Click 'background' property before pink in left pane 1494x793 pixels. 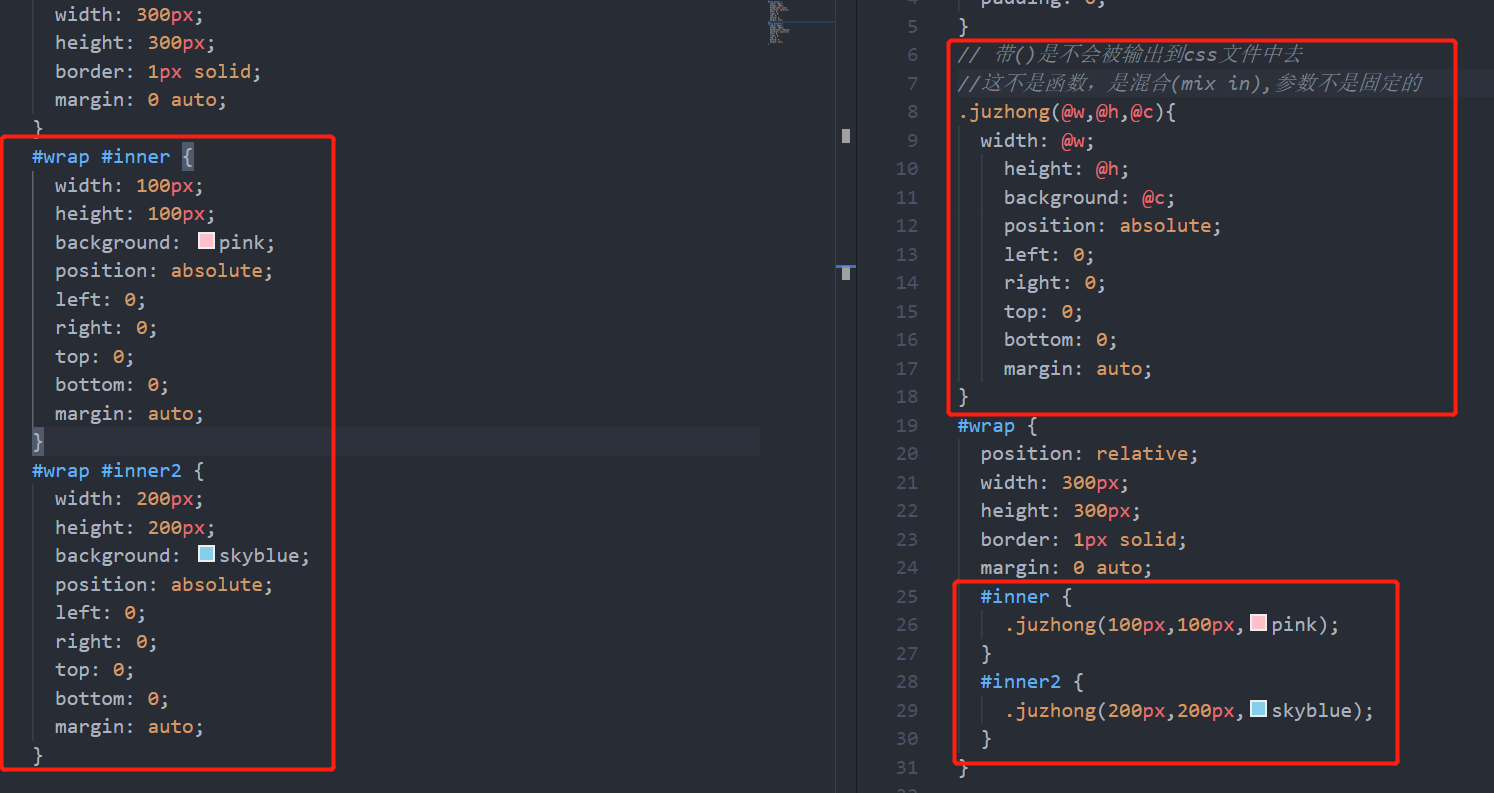click(113, 242)
